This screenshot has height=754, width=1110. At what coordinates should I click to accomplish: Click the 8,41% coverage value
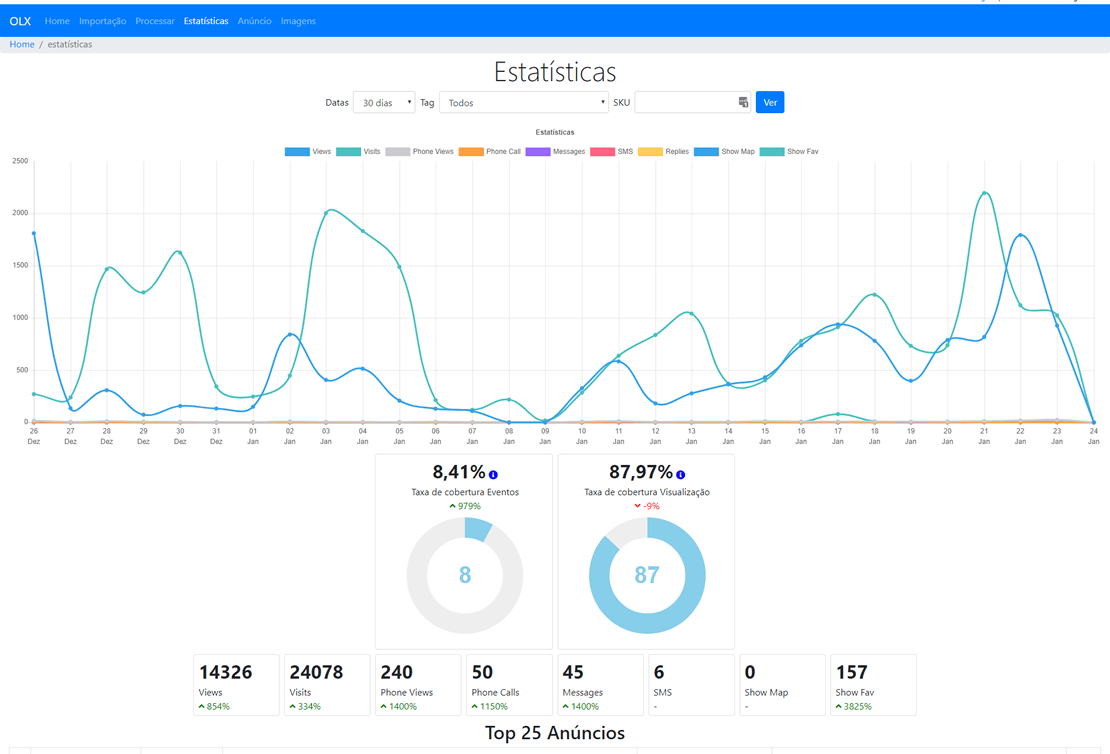459,472
